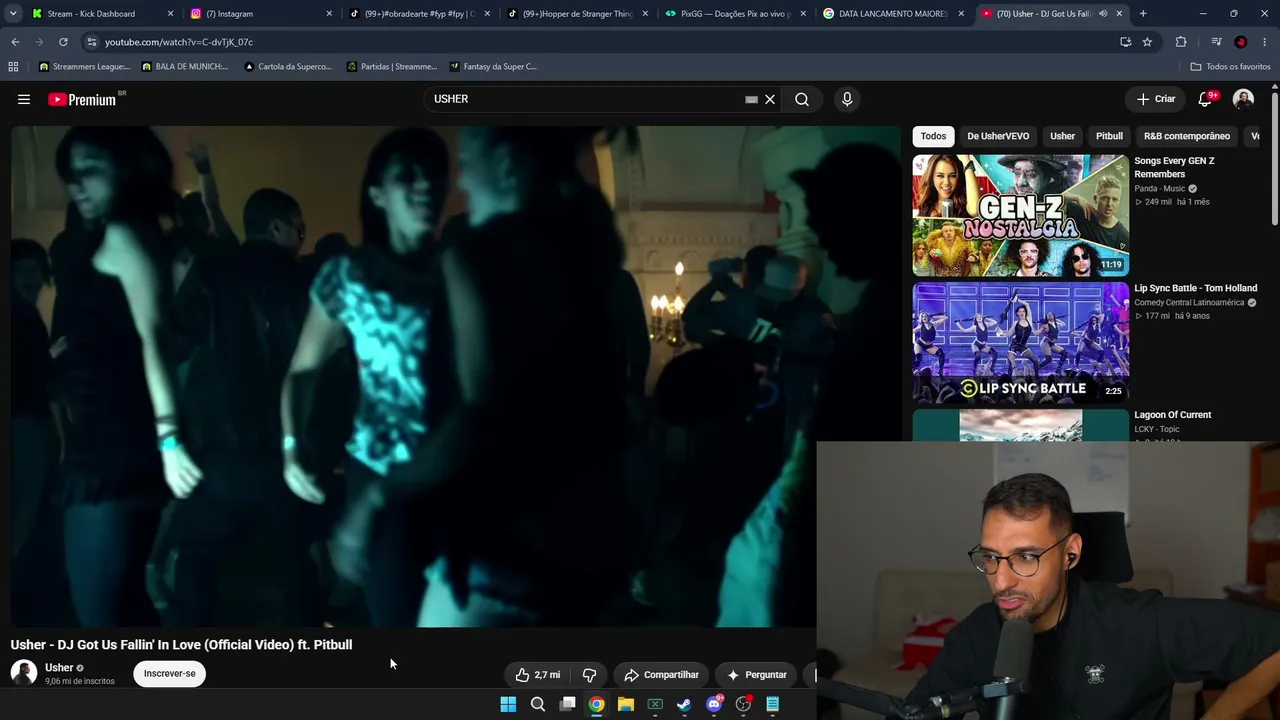Open the Lip Sync Battle video thumbnail

(1020, 342)
